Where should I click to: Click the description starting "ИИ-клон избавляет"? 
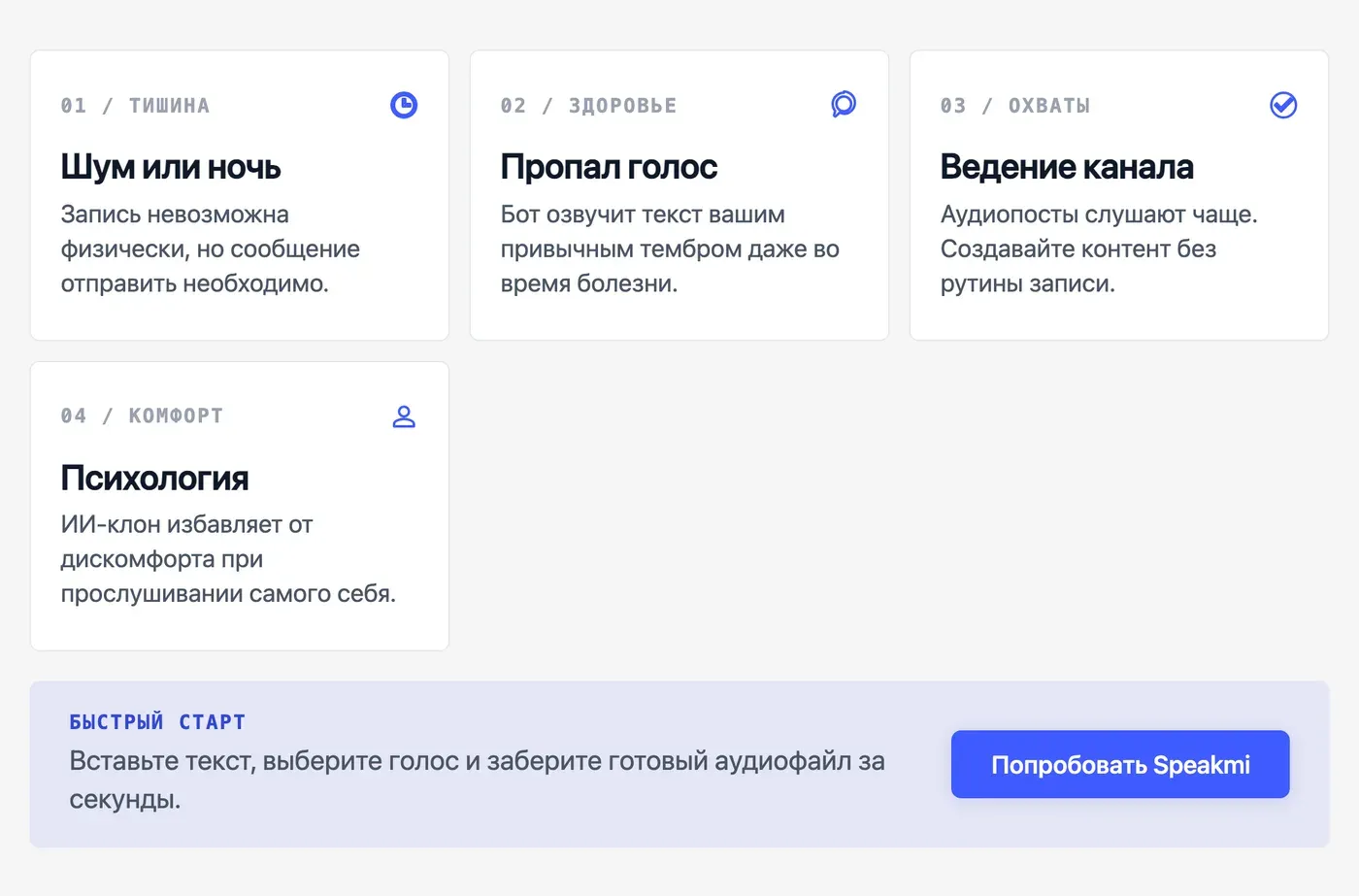pos(228,559)
